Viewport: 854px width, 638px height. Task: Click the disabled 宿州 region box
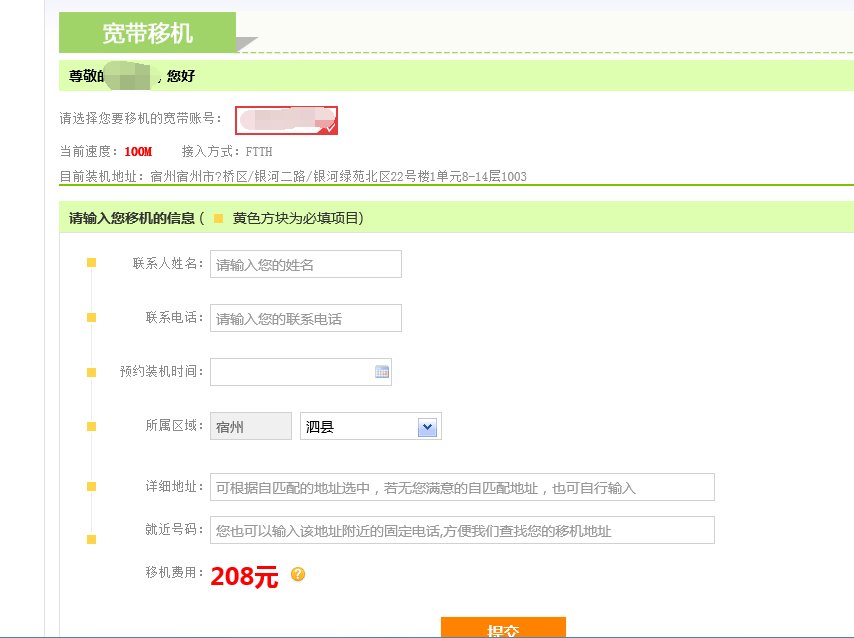tap(249, 425)
